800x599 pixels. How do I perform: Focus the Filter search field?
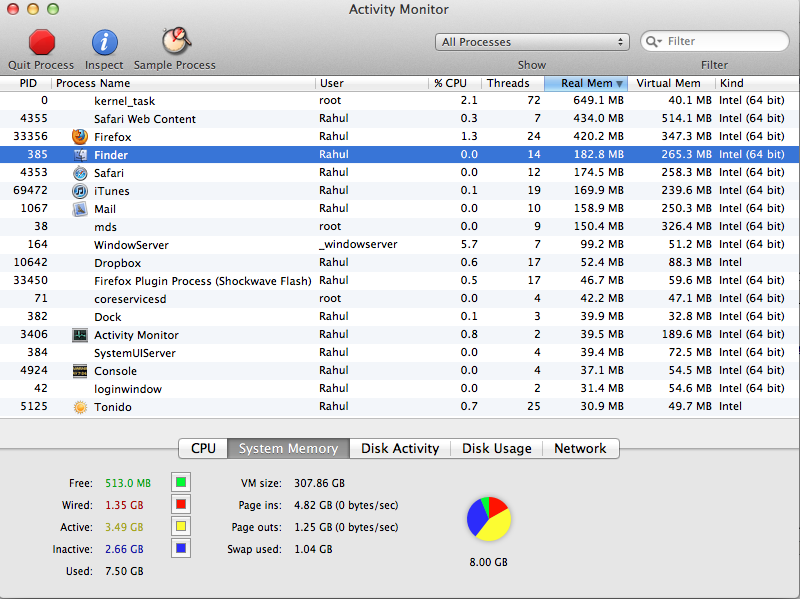715,41
